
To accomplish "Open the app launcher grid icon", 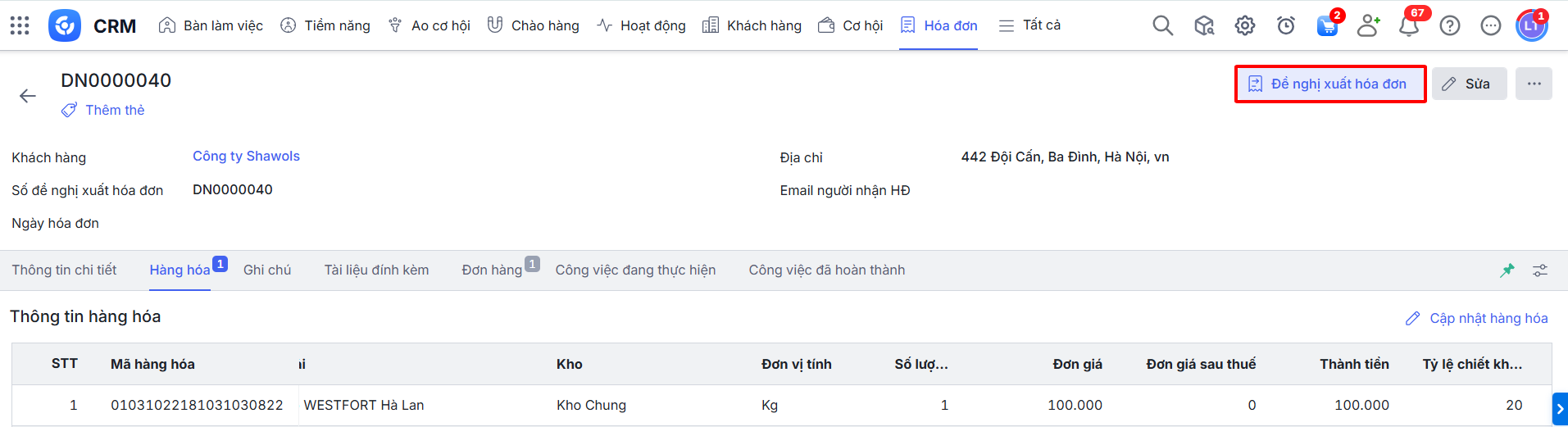I will (x=20, y=25).
